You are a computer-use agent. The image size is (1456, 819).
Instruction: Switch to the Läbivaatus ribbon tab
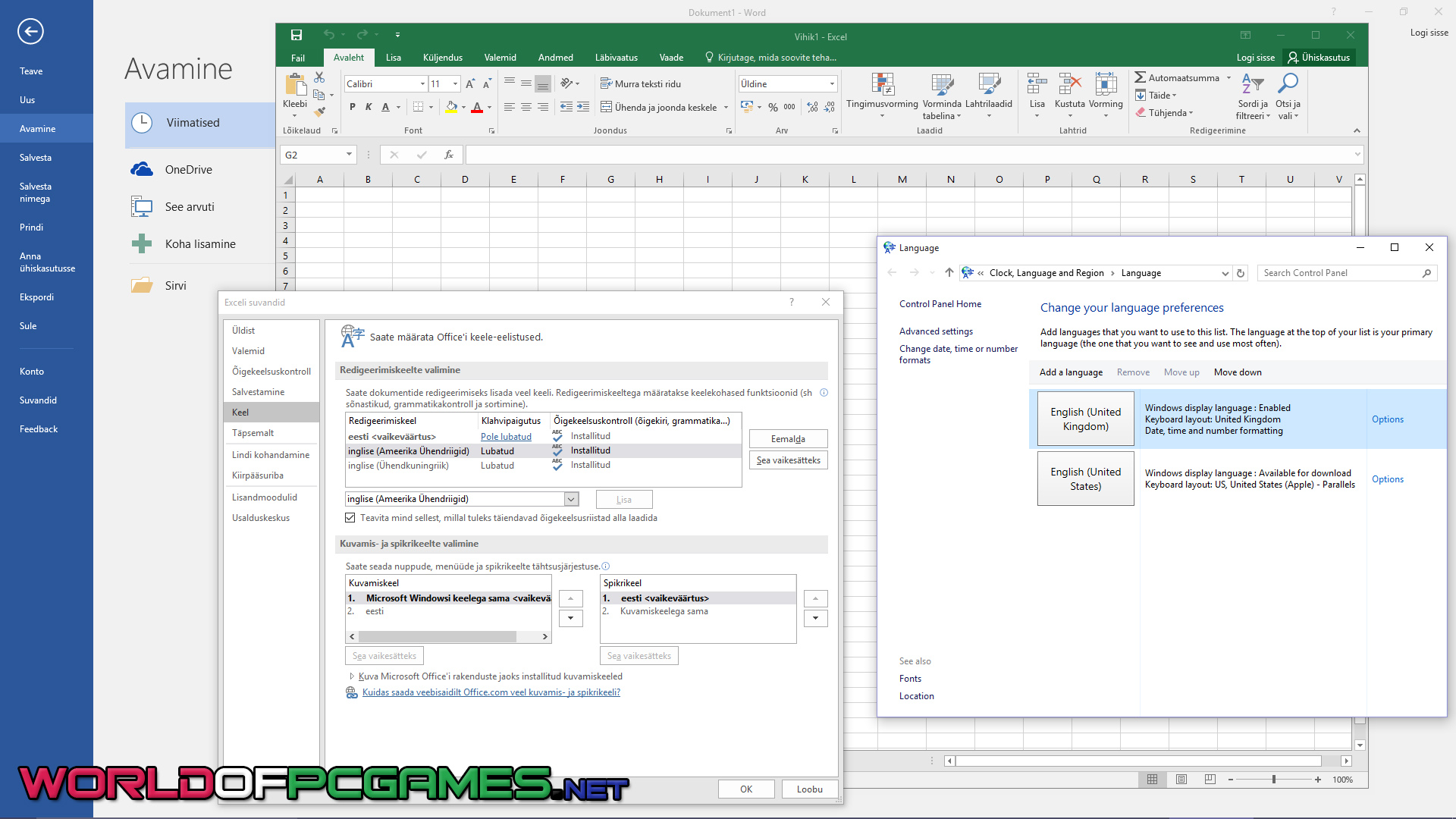pos(617,58)
